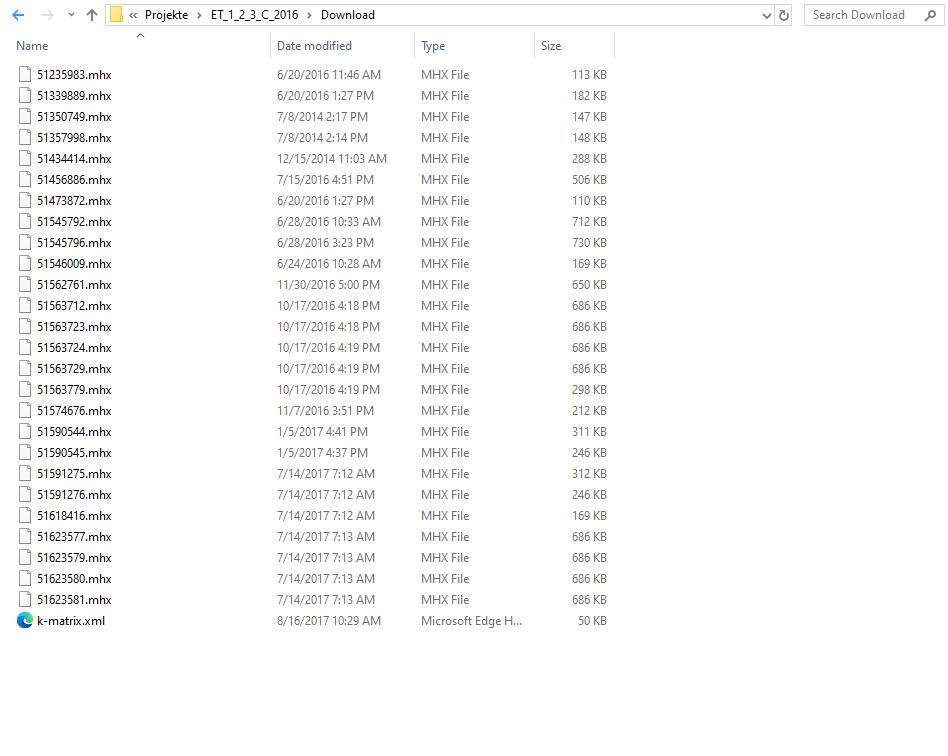This screenshot has height=756, width=948.
Task: Sort files by Type column
Action: pos(433,46)
